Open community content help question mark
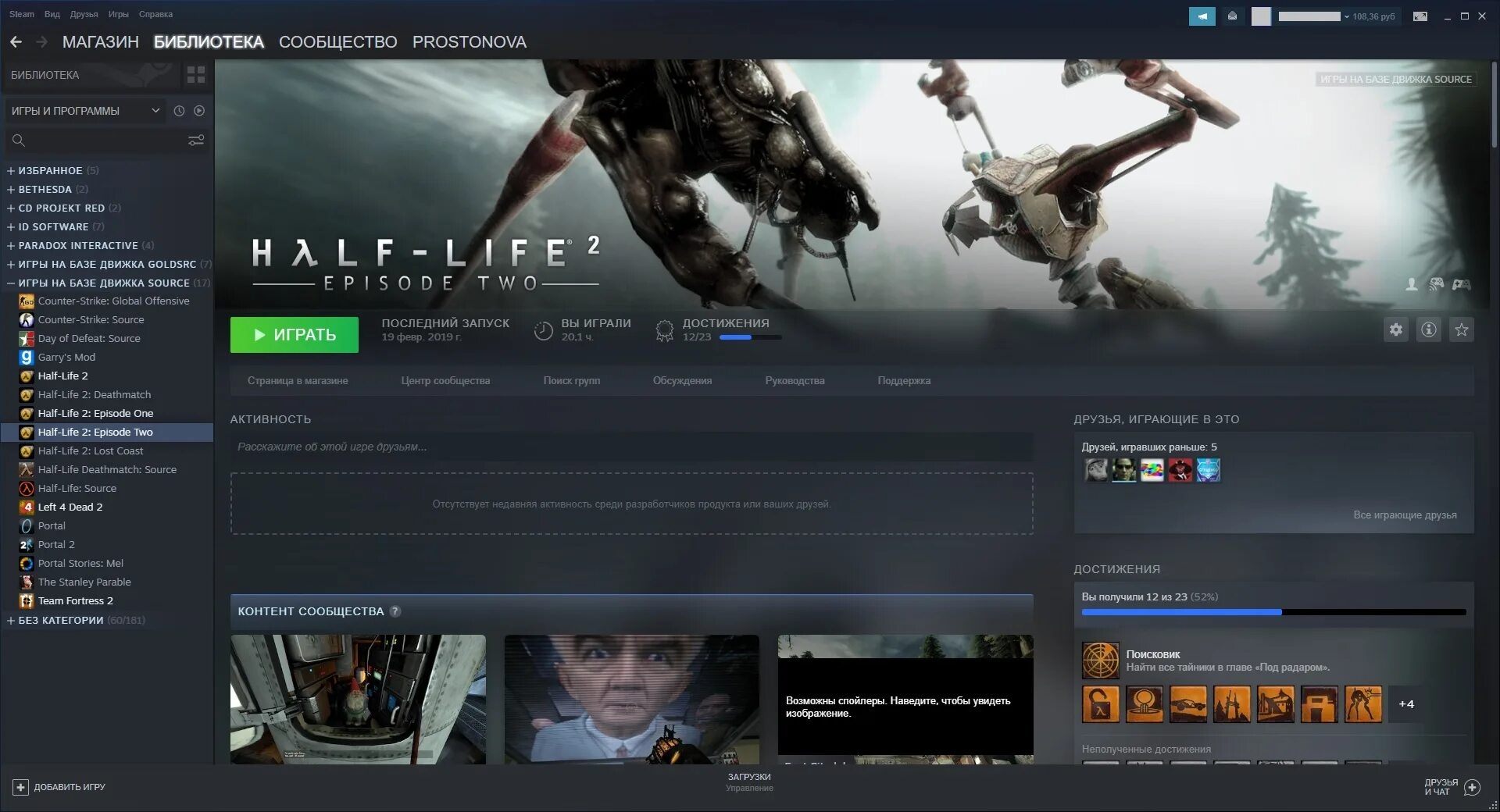 point(395,611)
